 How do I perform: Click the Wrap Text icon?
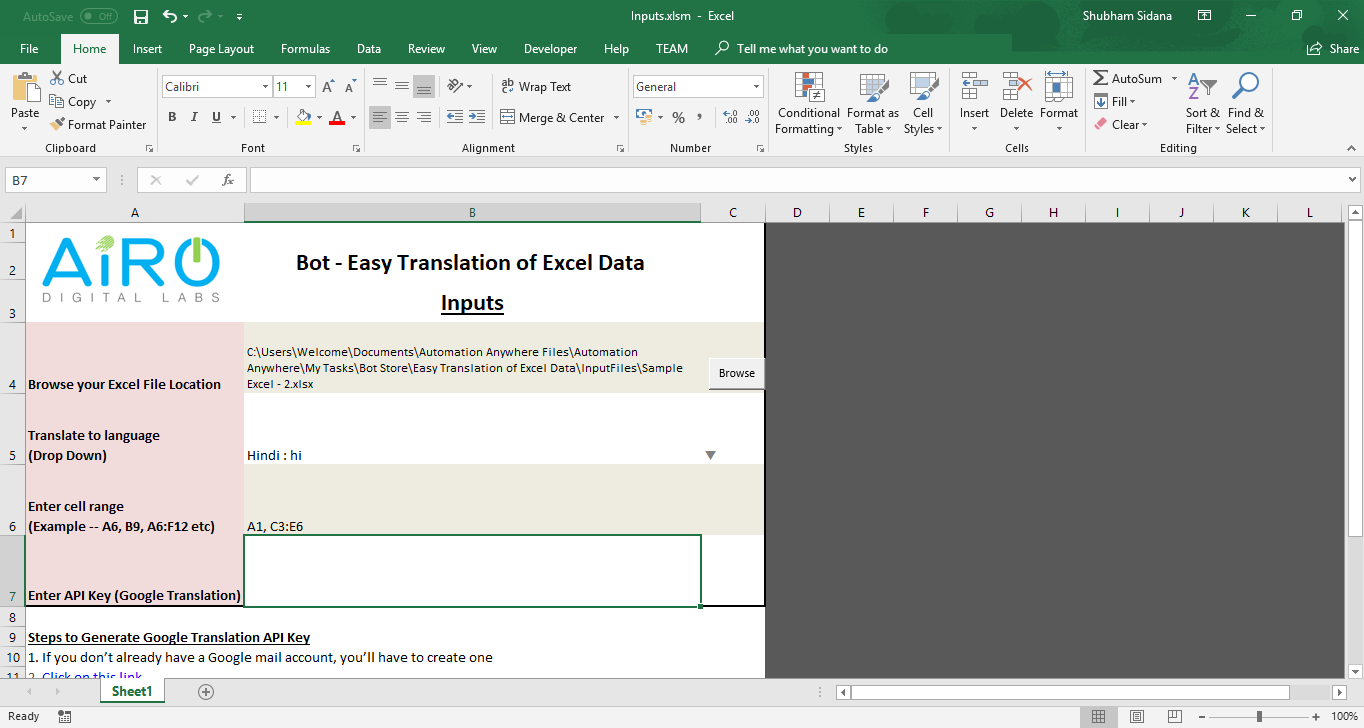coord(508,87)
